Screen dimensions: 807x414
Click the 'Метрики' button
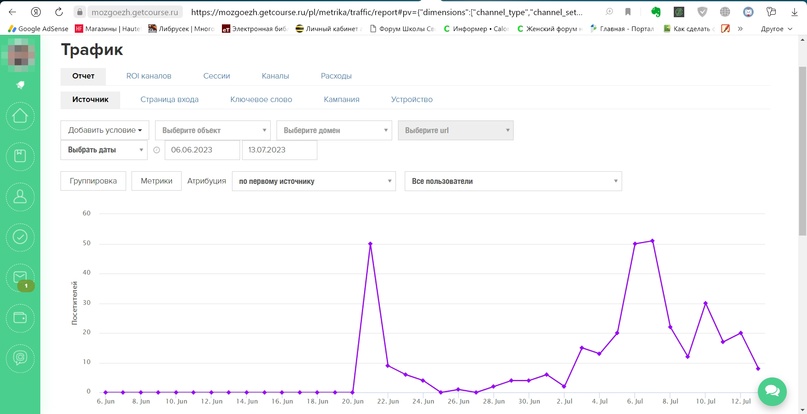(x=156, y=181)
